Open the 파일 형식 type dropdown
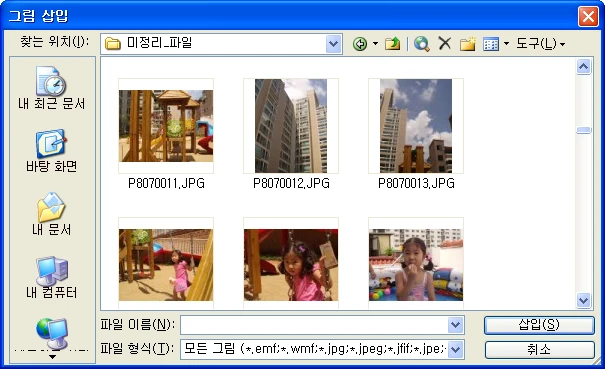605x369 pixels. (455, 350)
